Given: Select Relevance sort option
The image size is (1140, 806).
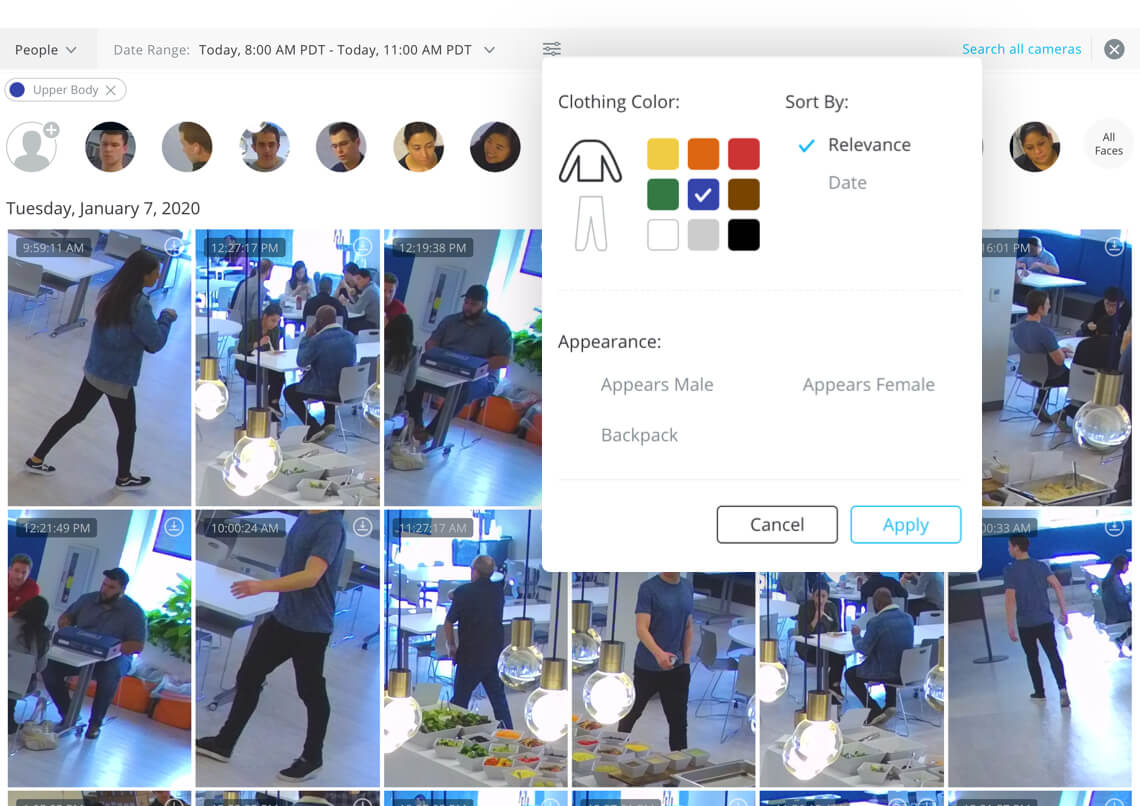Looking at the screenshot, I should pyautogui.click(x=868, y=145).
